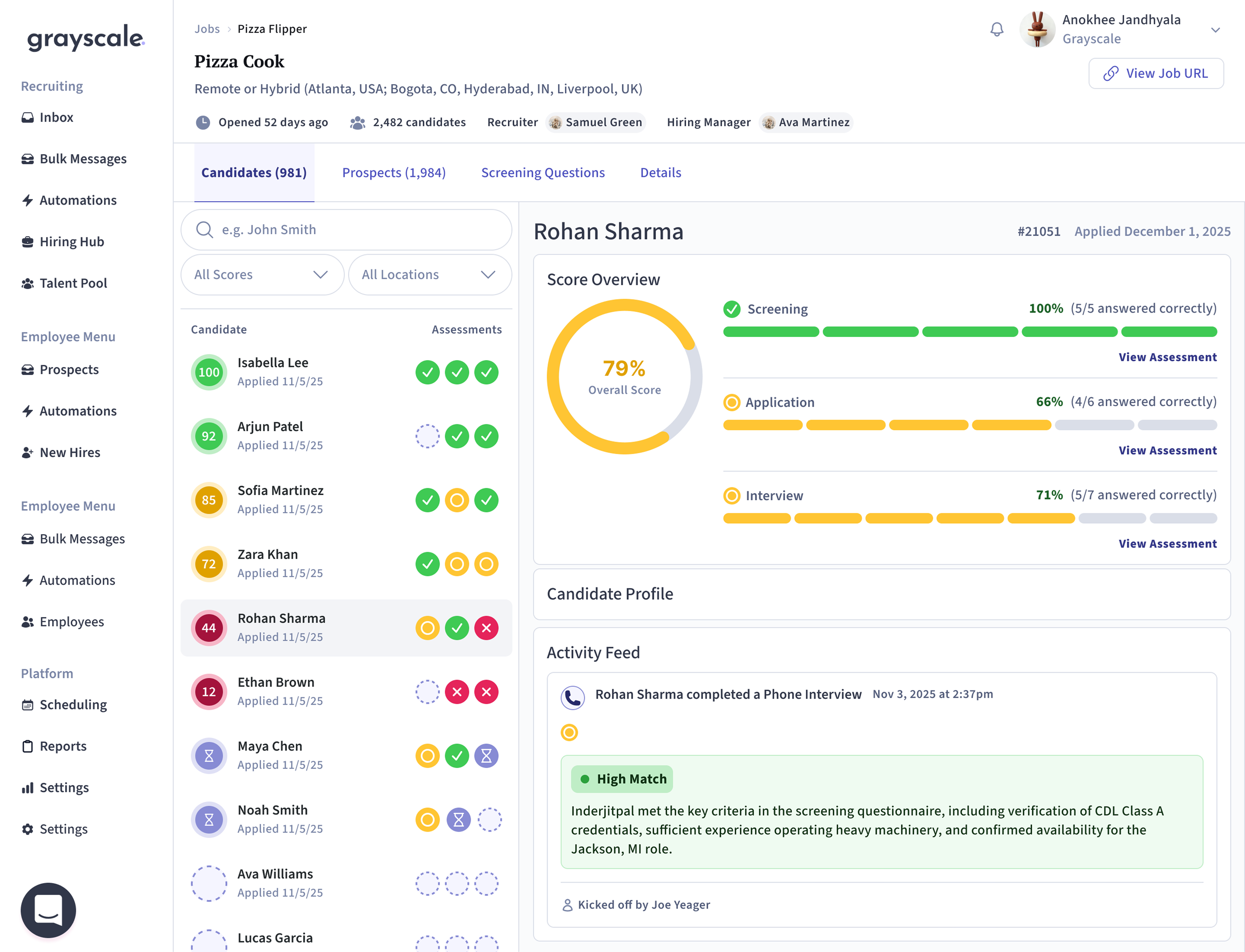Image resolution: width=1245 pixels, height=952 pixels.
Task: Click the View Job URL button
Action: (1156, 74)
